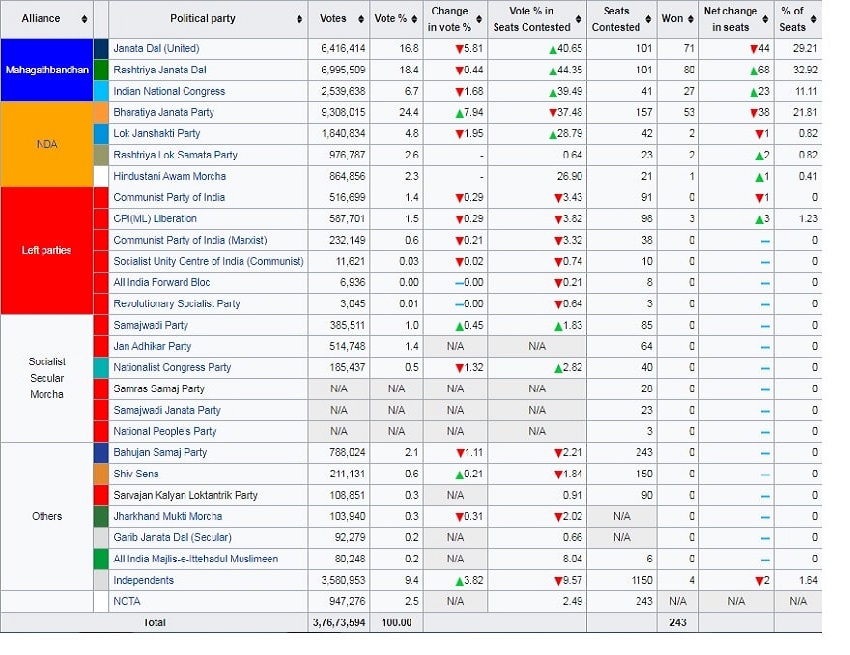Click Nationalist Congress Party teal swatch
850x655 pixels.
pyautogui.click(x=101, y=368)
